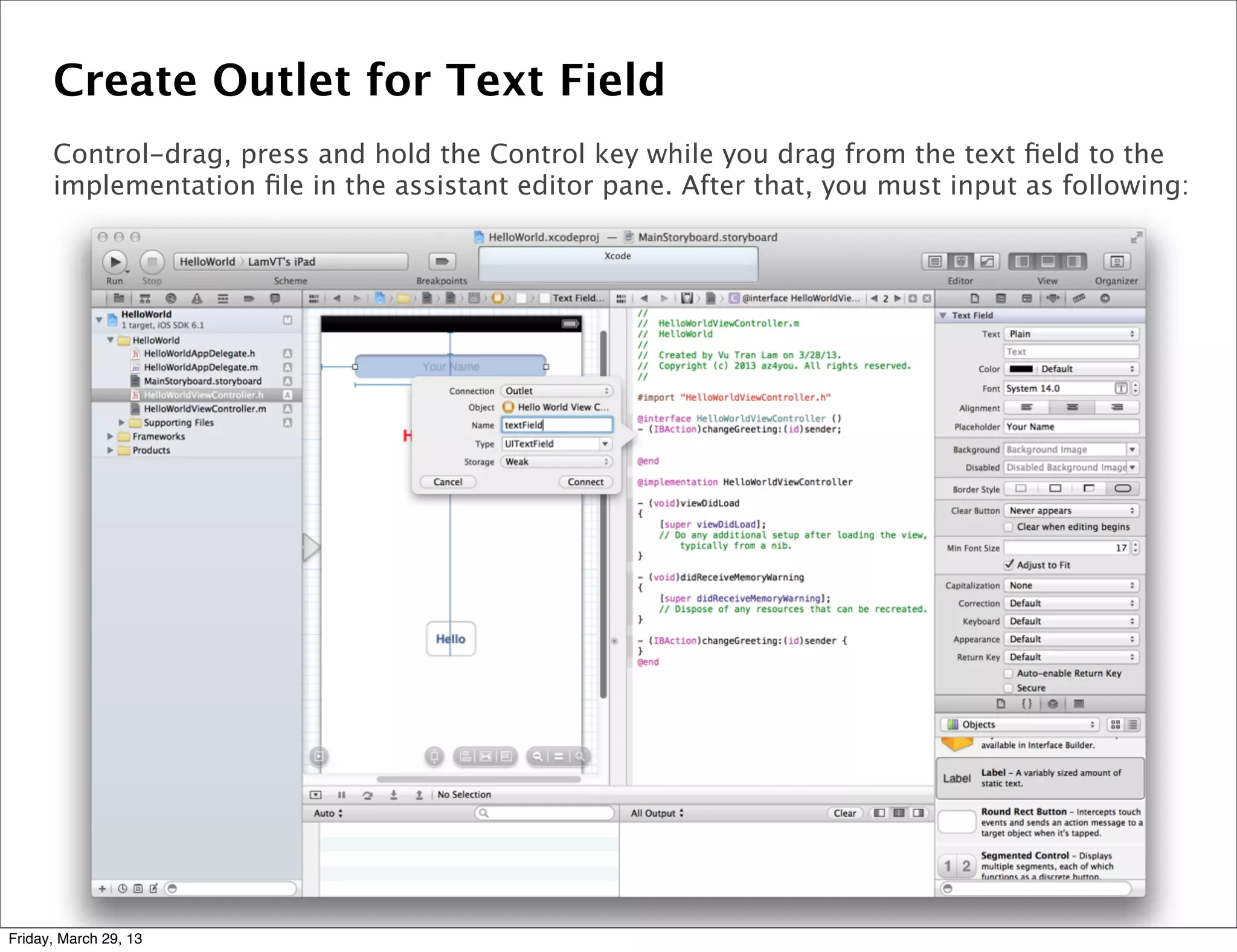This screenshot has width=1237, height=952.
Task: Expand the Products group
Action: pyautogui.click(x=110, y=451)
